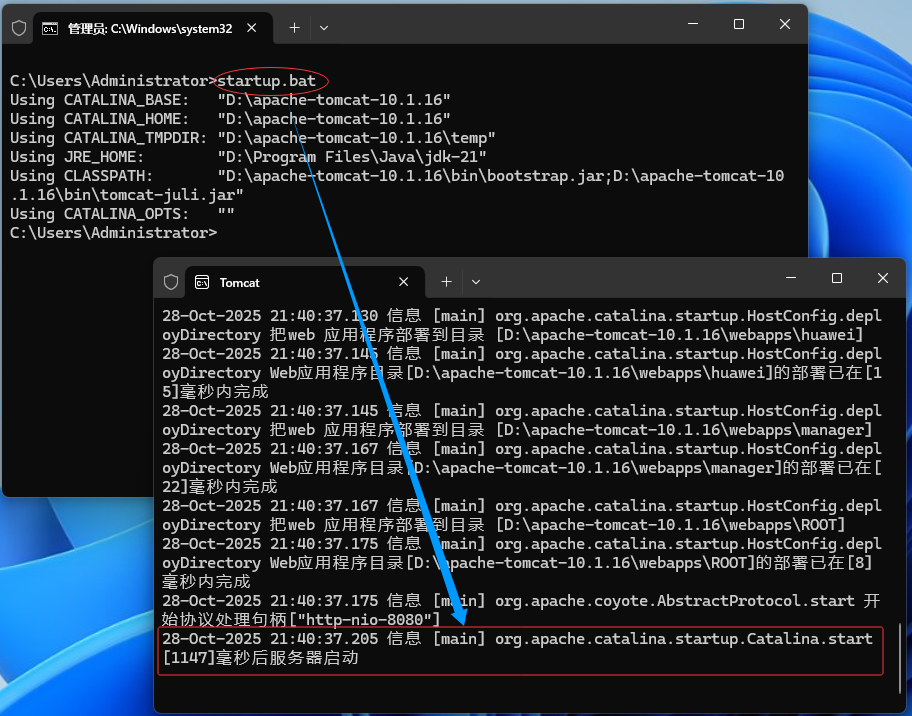This screenshot has width=912, height=716.
Task: Select the 管理员: C:\Windows\system32 tab
Action: click(x=152, y=29)
